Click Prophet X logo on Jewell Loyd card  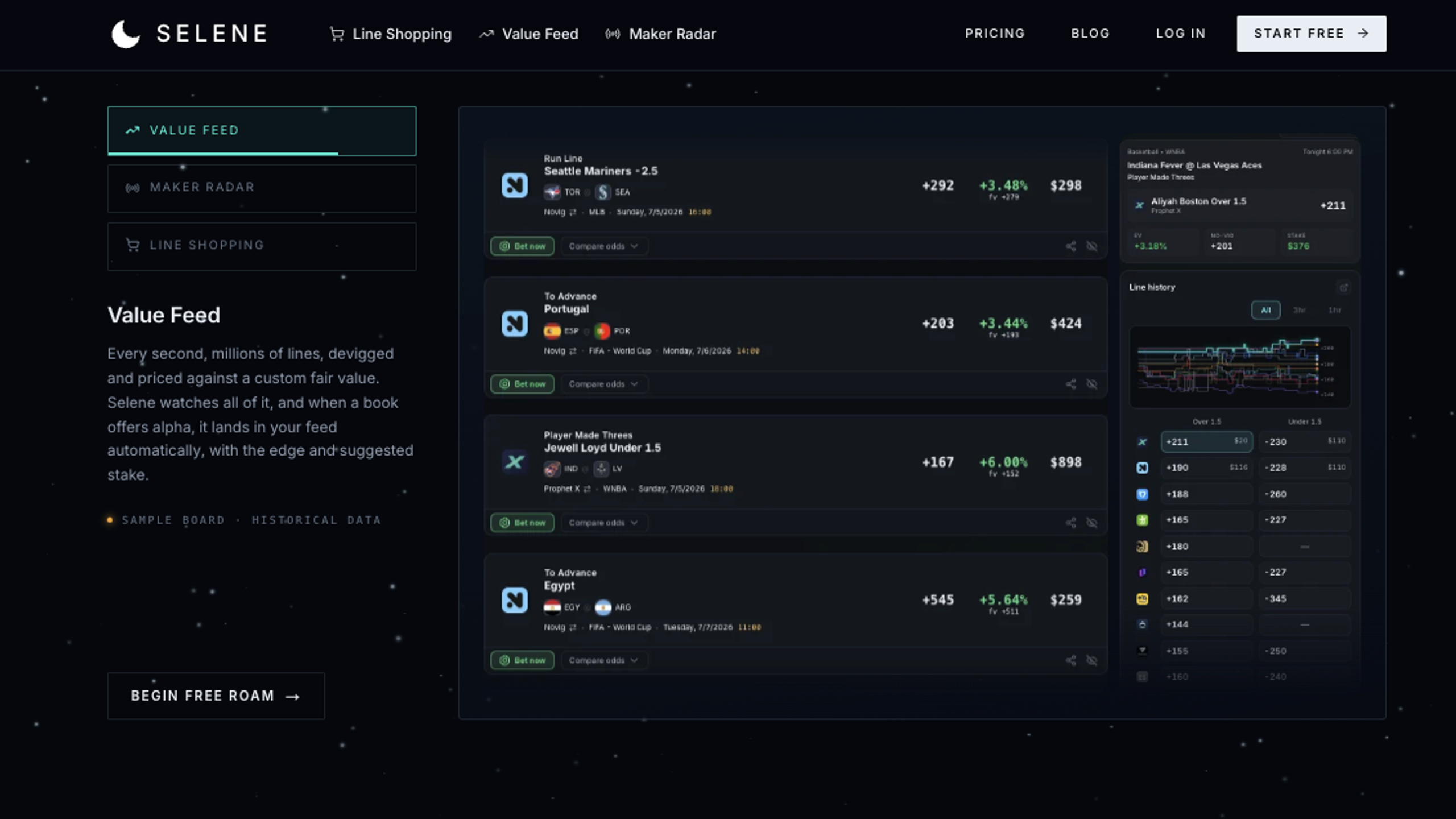[x=514, y=462]
